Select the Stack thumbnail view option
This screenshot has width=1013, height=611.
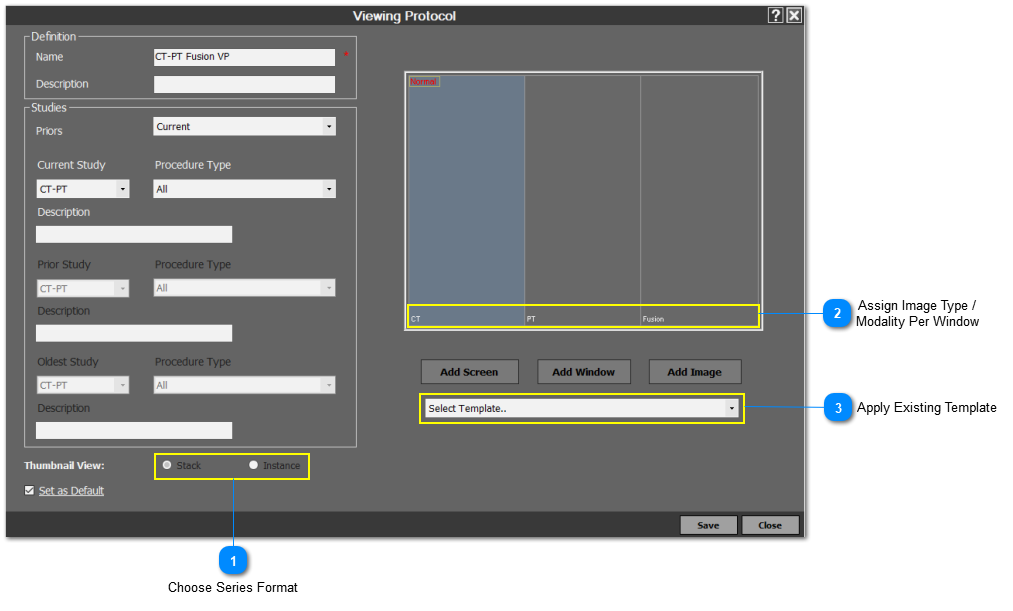coord(167,465)
